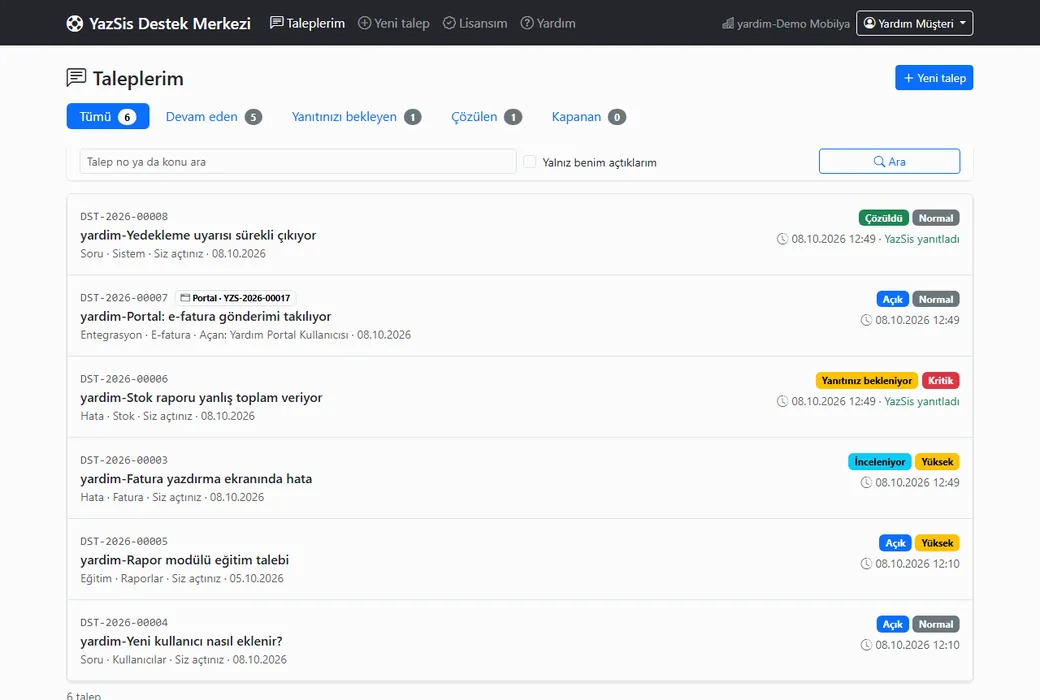The width and height of the screenshot is (1040, 700).
Task: Click the DST-2026-00005 ticket number
Action: (124, 541)
